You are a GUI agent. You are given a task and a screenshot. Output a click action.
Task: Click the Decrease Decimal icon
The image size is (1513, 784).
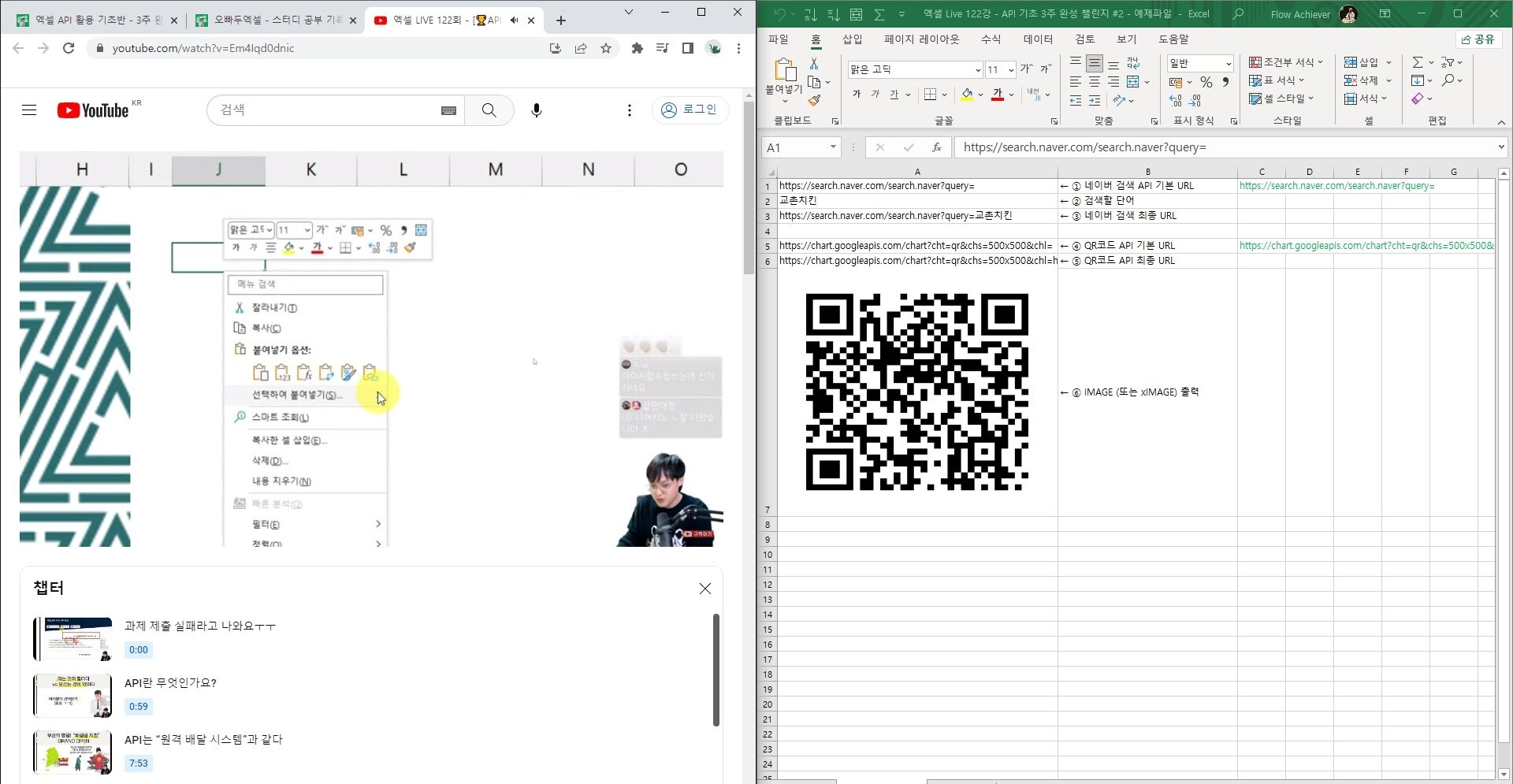click(1195, 100)
